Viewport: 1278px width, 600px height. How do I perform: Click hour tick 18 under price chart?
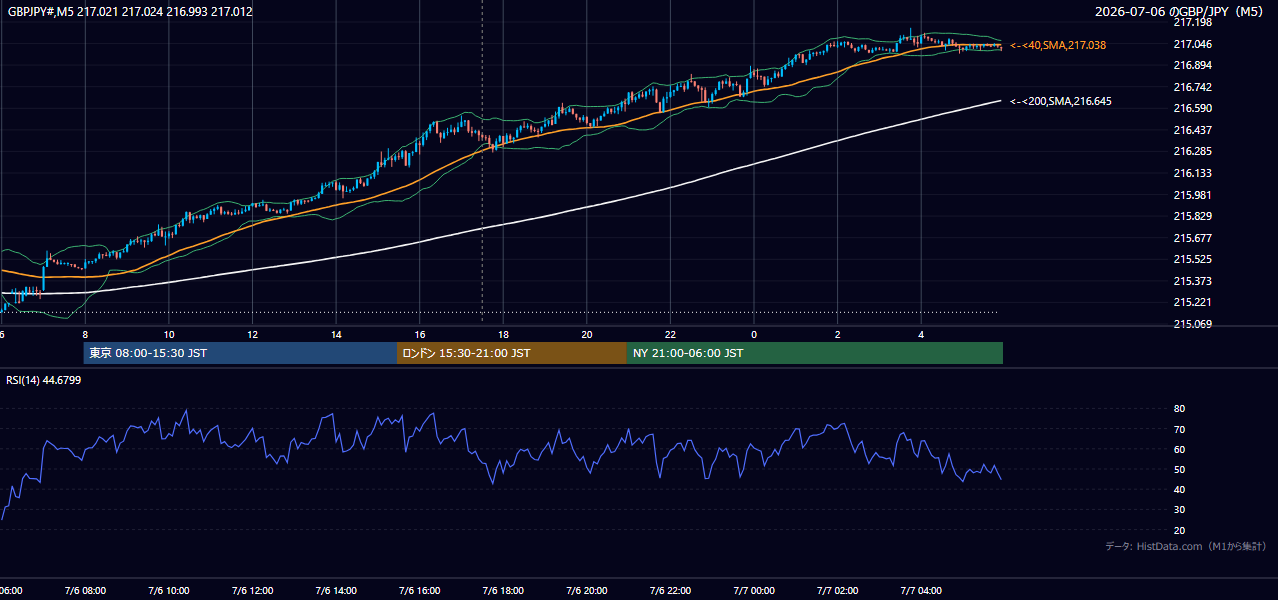(x=503, y=335)
